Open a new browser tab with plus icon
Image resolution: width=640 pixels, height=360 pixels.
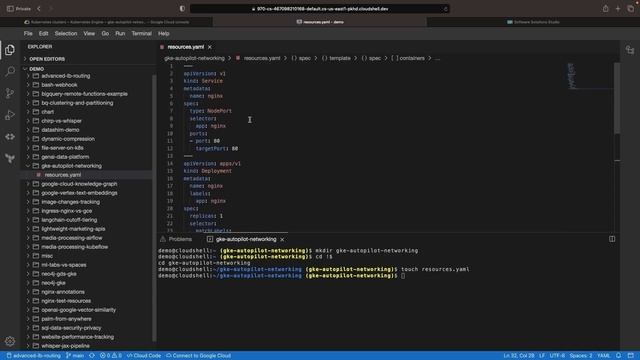coord(618,9)
